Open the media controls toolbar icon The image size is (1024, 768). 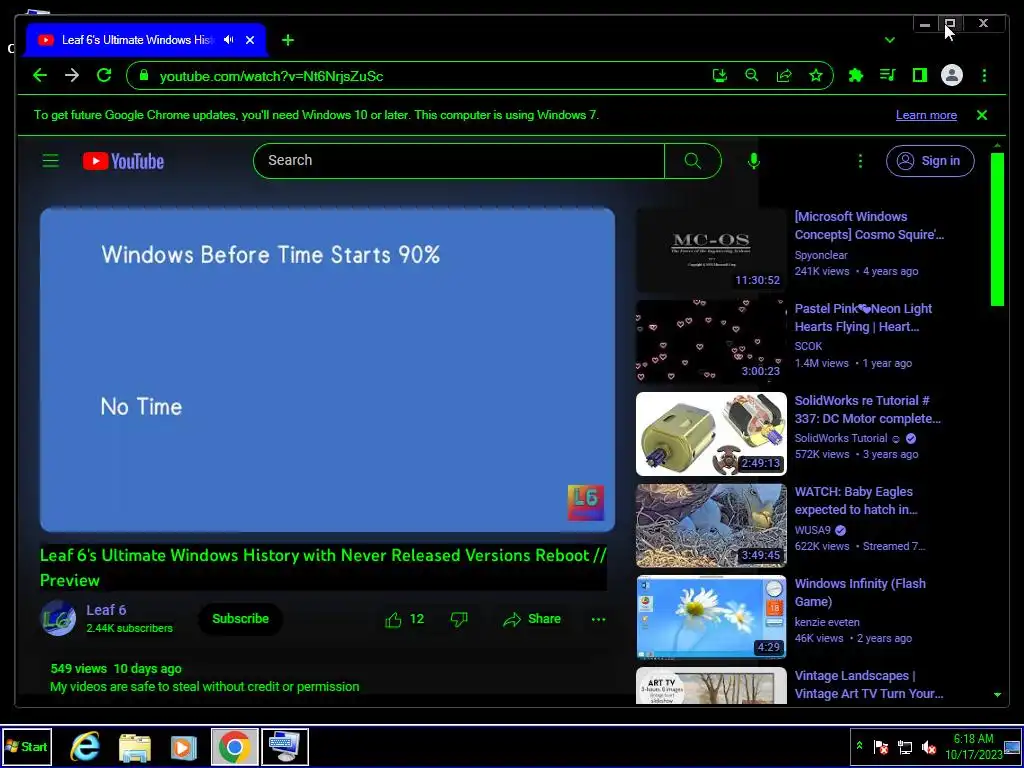(888, 76)
